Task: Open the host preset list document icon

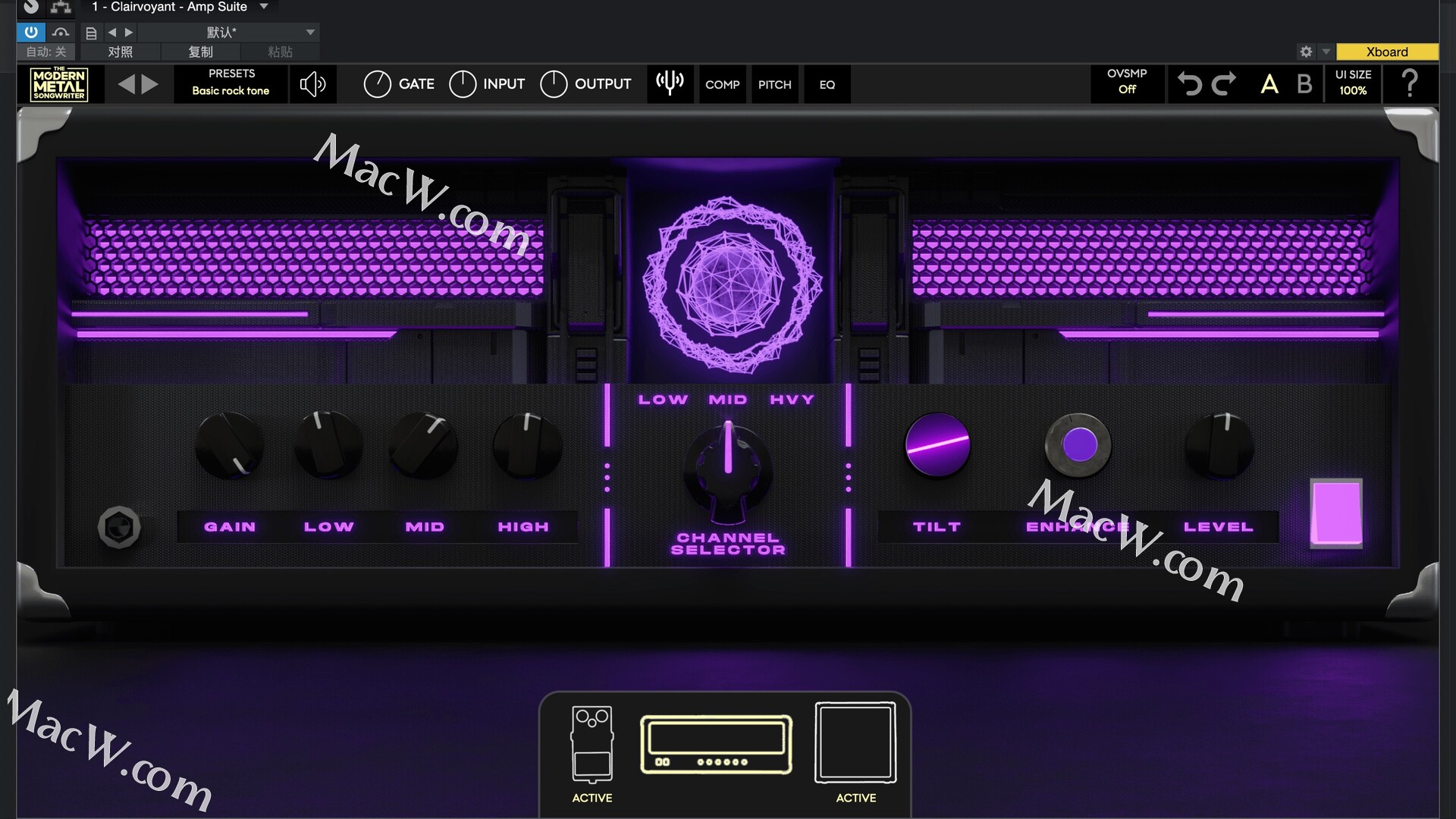Action: pyautogui.click(x=91, y=33)
